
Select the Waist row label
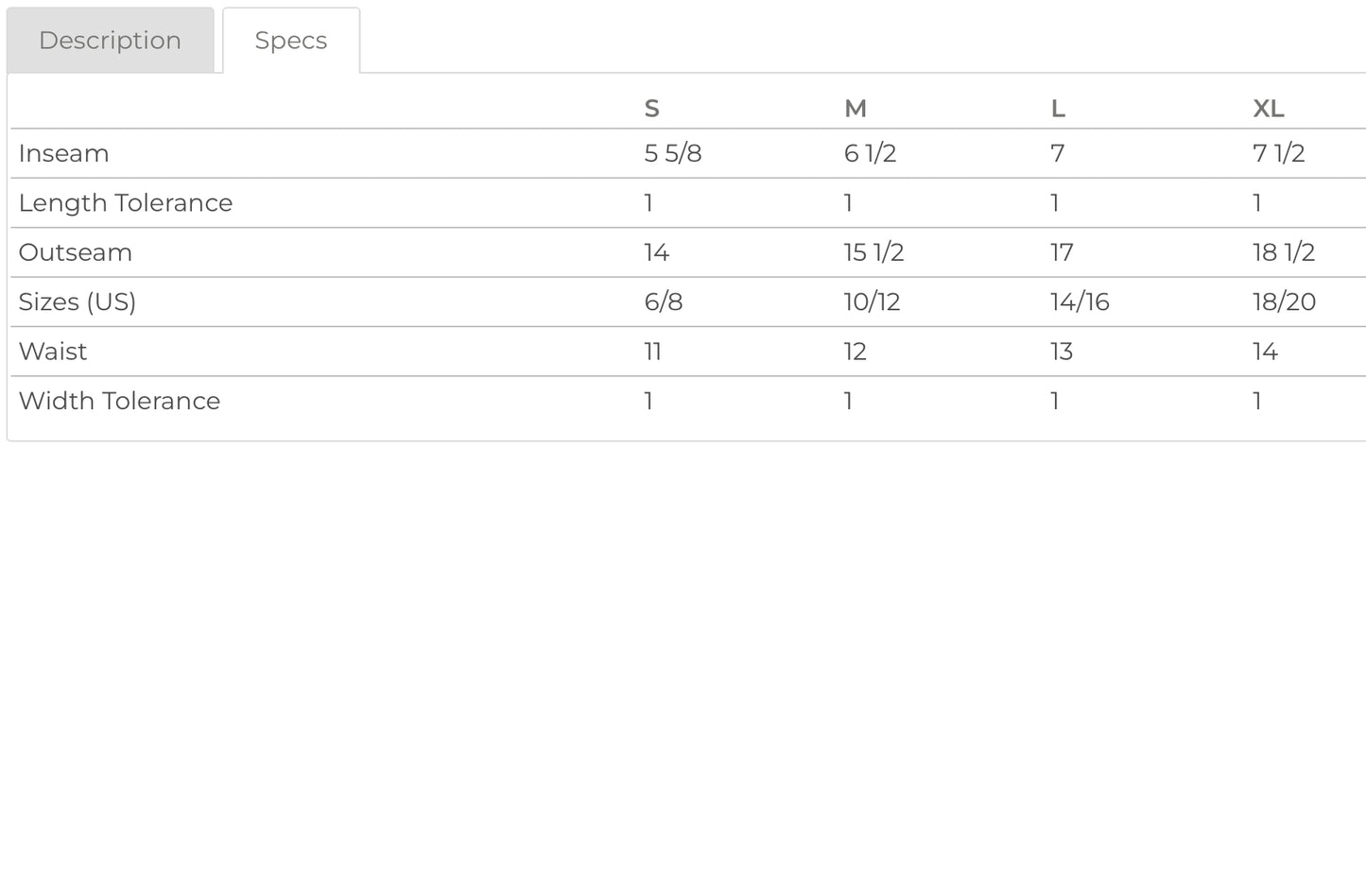point(53,352)
